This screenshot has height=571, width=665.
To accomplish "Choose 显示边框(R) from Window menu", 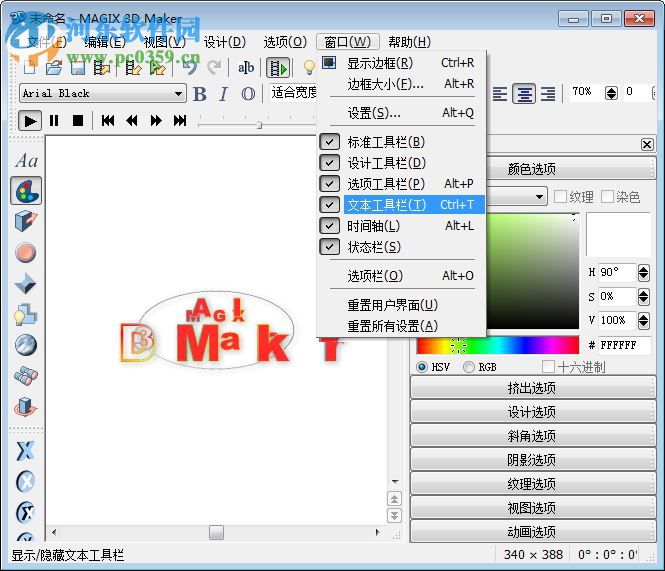I will tap(401, 63).
